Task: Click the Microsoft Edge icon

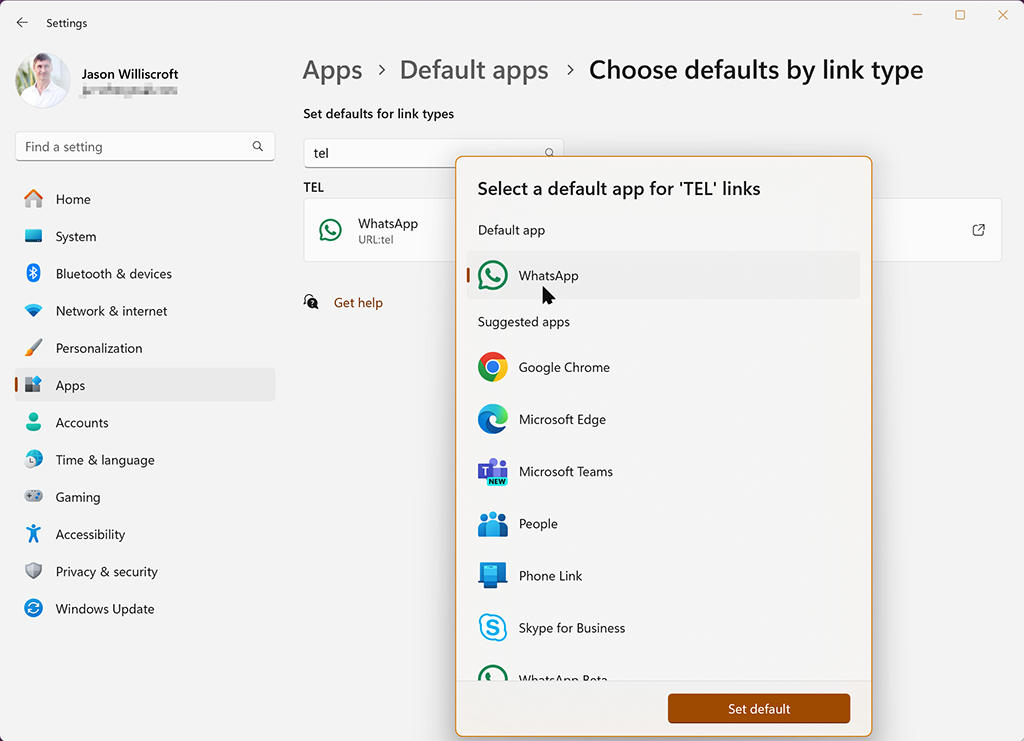Action: (x=492, y=419)
